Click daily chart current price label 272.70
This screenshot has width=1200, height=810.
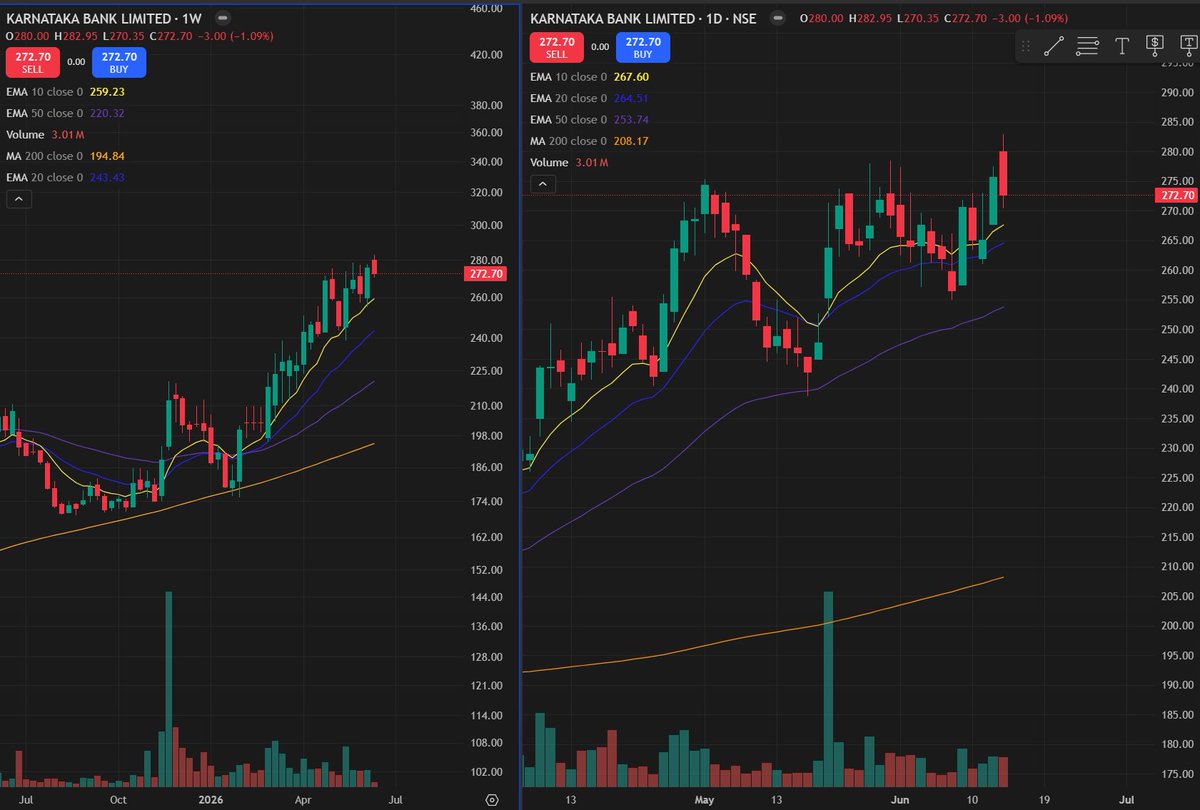click(1178, 196)
